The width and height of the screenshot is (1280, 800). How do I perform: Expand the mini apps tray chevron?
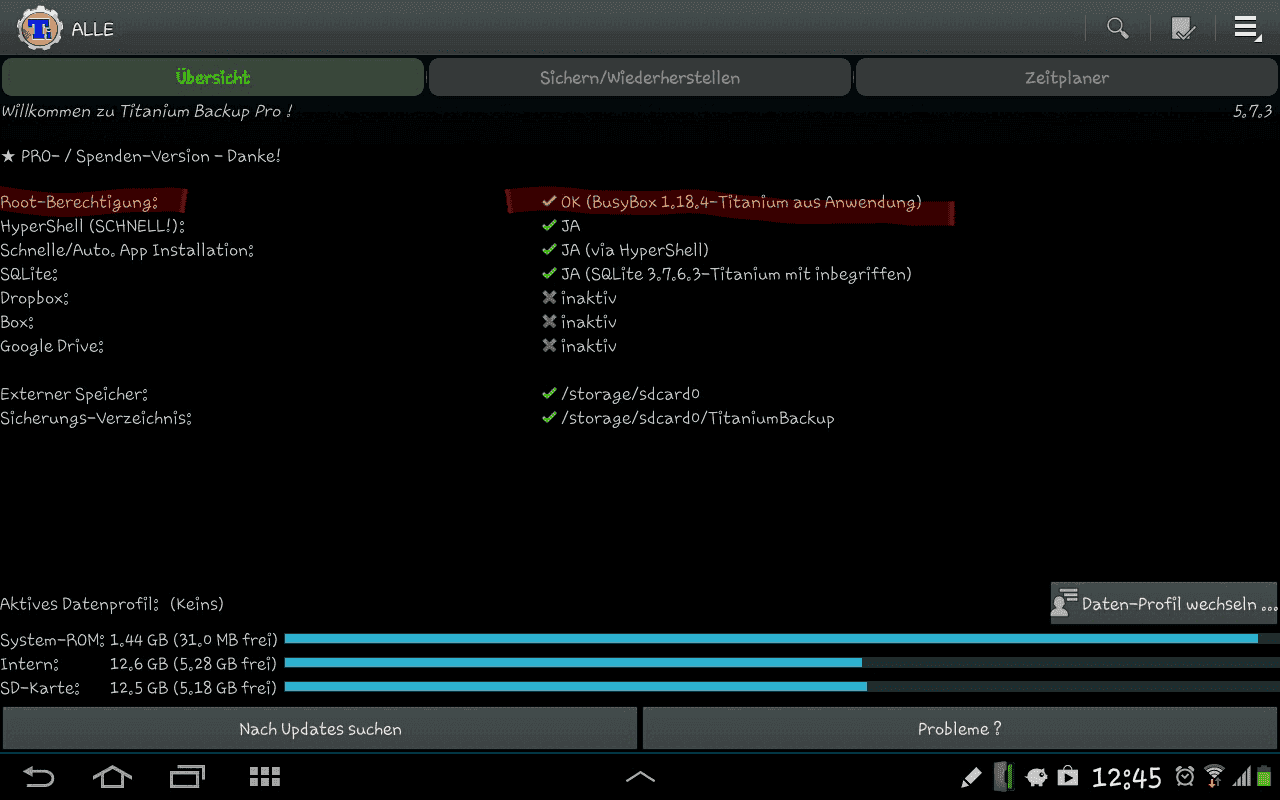640,776
